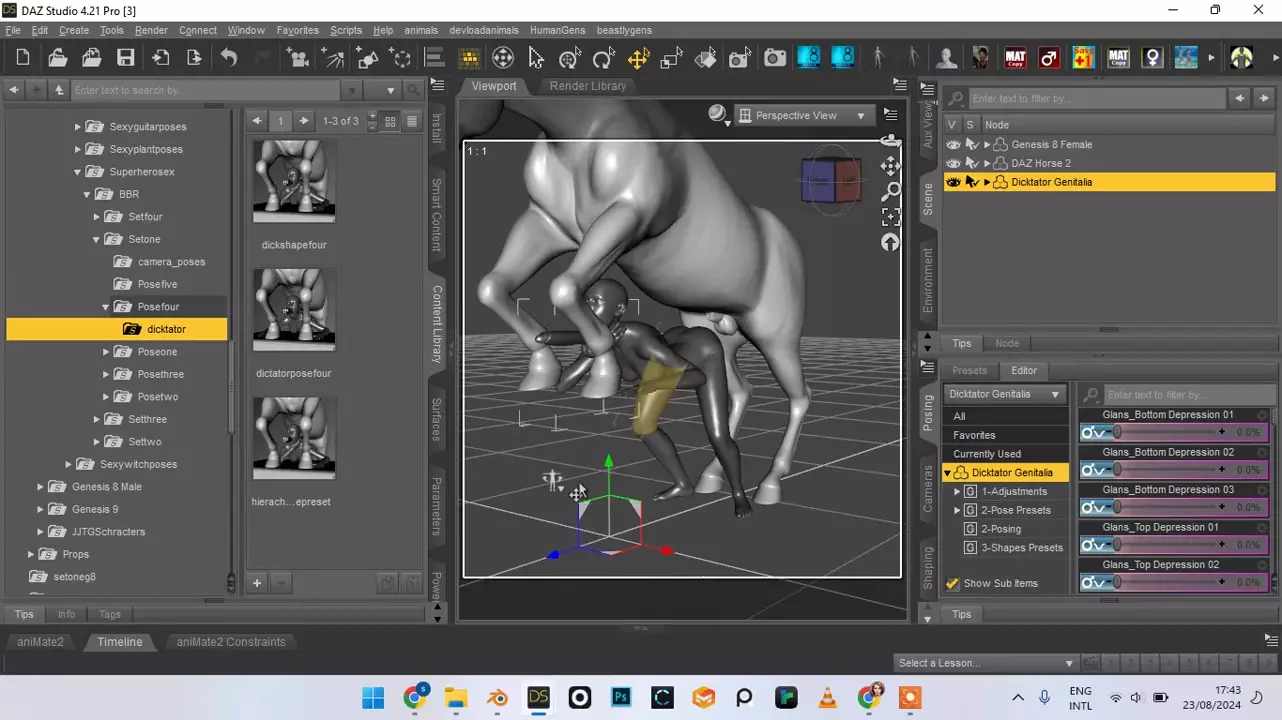Viewport: 1282px width, 720px height.
Task: Click the New Scene file icon
Action: click(x=23, y=58)
